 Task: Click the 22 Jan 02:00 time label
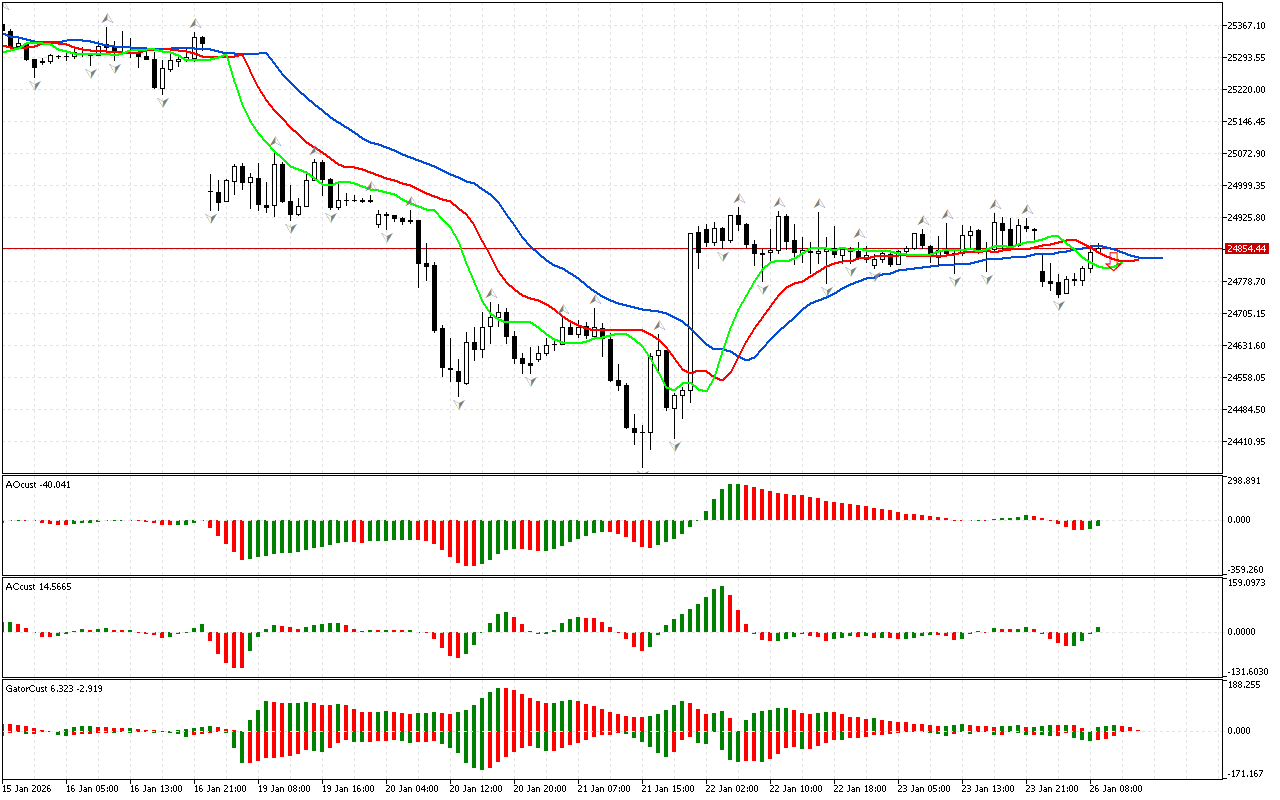click(731, 788)
